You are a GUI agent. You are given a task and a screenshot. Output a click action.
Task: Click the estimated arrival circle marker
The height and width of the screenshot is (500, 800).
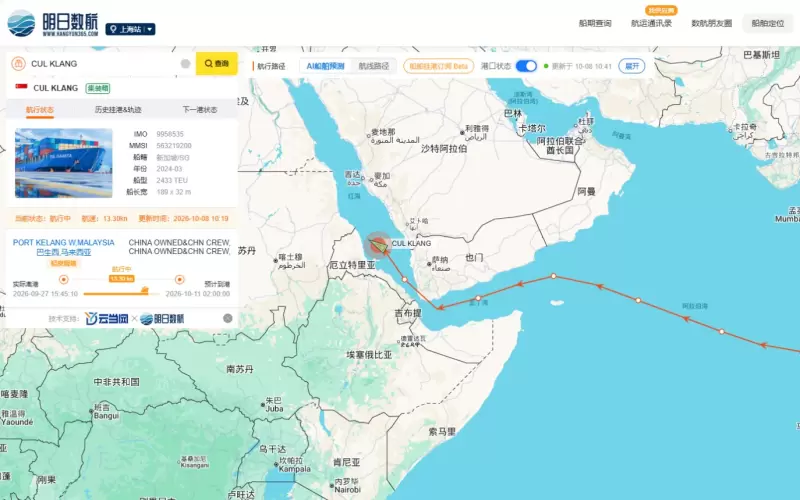tap(180, 279)
